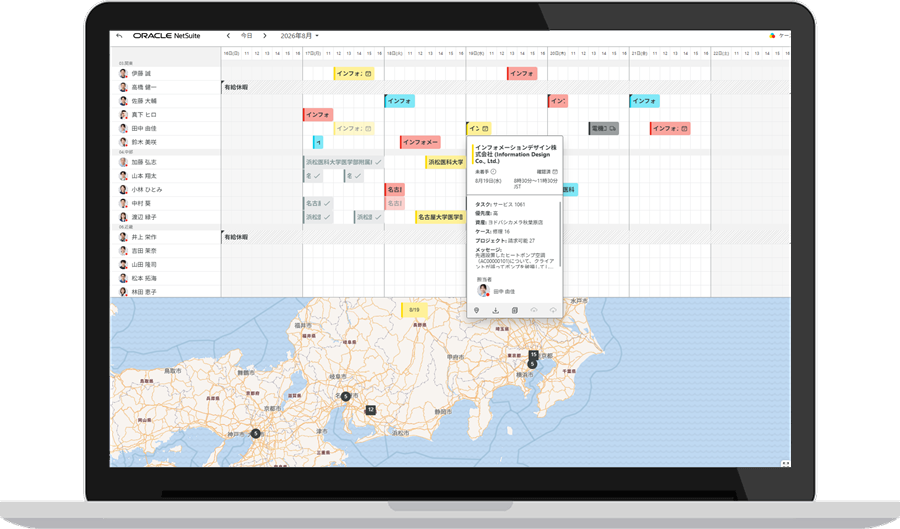
Task: Select resource row 松本 拓海
Action: pyautogui.click(x=165, y=278)
